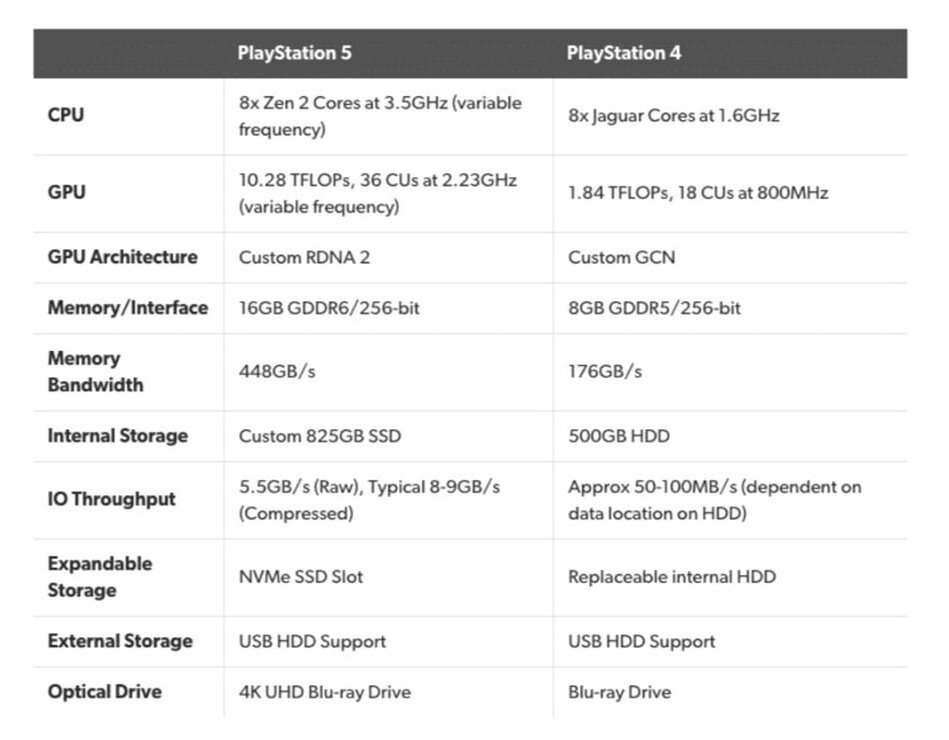This screenshot has width=949, height=740.
Task: Click the IO Throughput row label
Action: click(111, 499)
